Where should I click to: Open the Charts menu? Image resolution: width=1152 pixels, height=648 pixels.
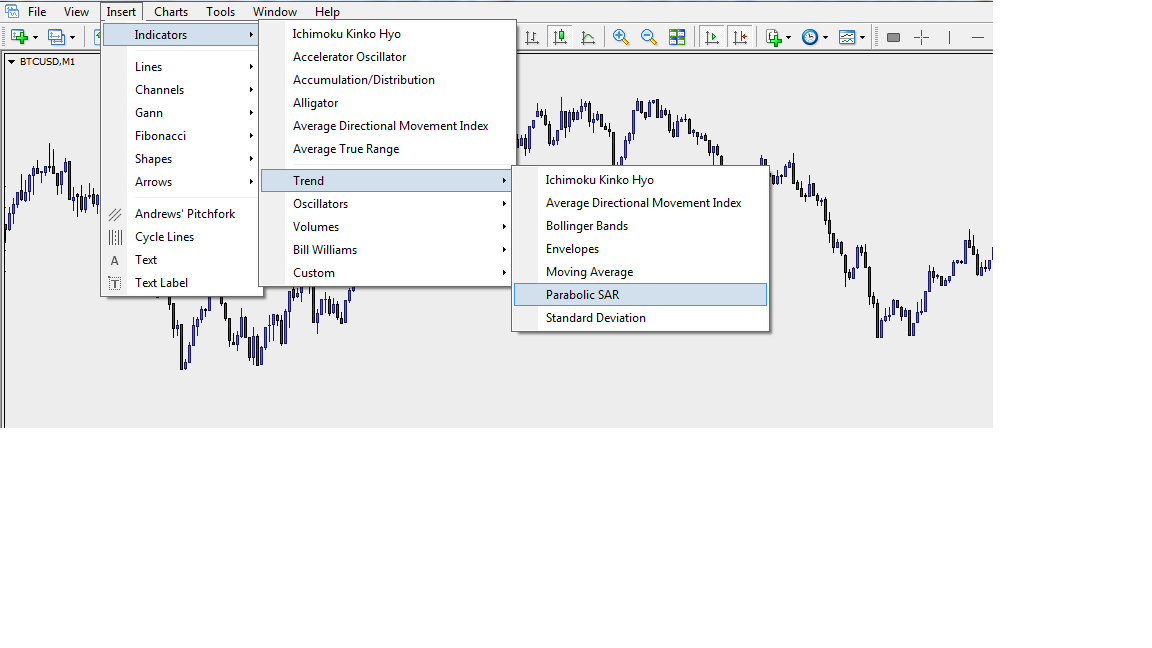tap(171, 12)
